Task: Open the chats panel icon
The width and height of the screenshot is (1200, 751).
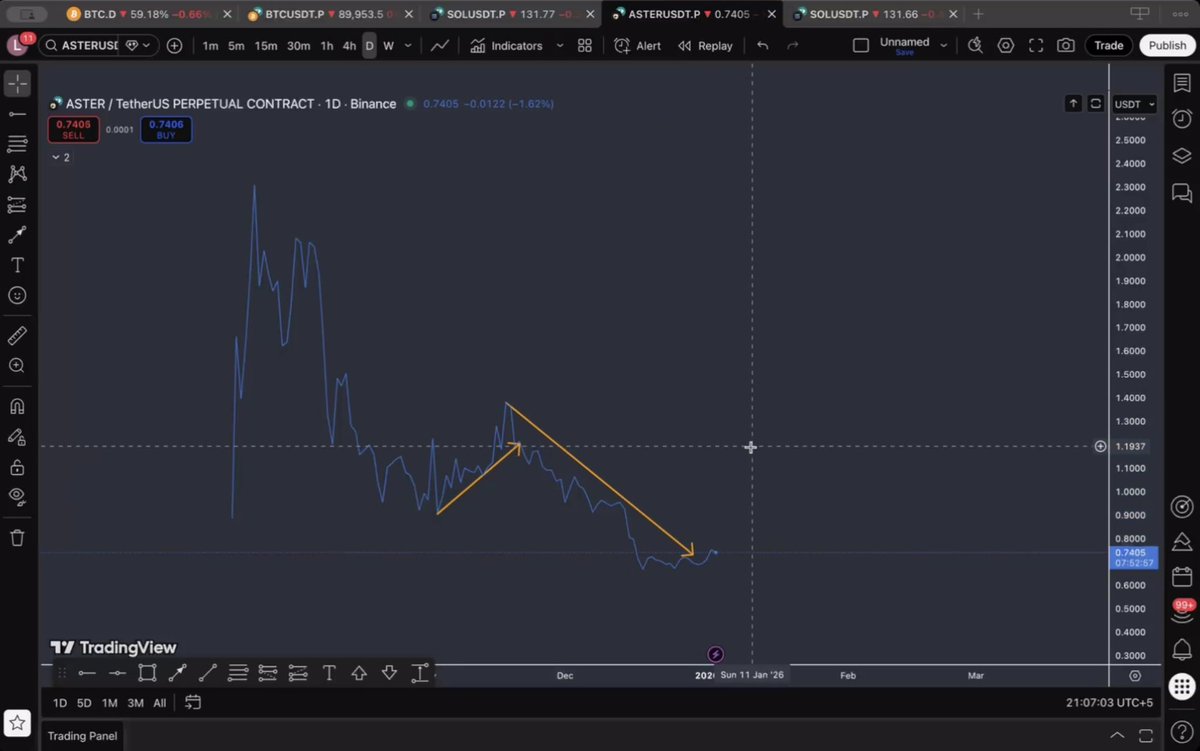Action: point(1181,192)
